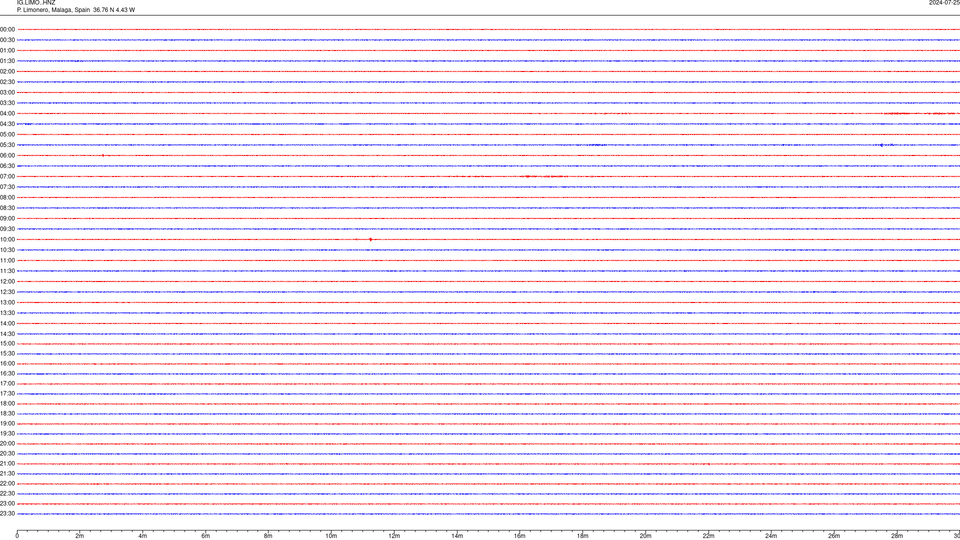Click the 6m axis tick label
960x540 pixels.
pos(206,536)
